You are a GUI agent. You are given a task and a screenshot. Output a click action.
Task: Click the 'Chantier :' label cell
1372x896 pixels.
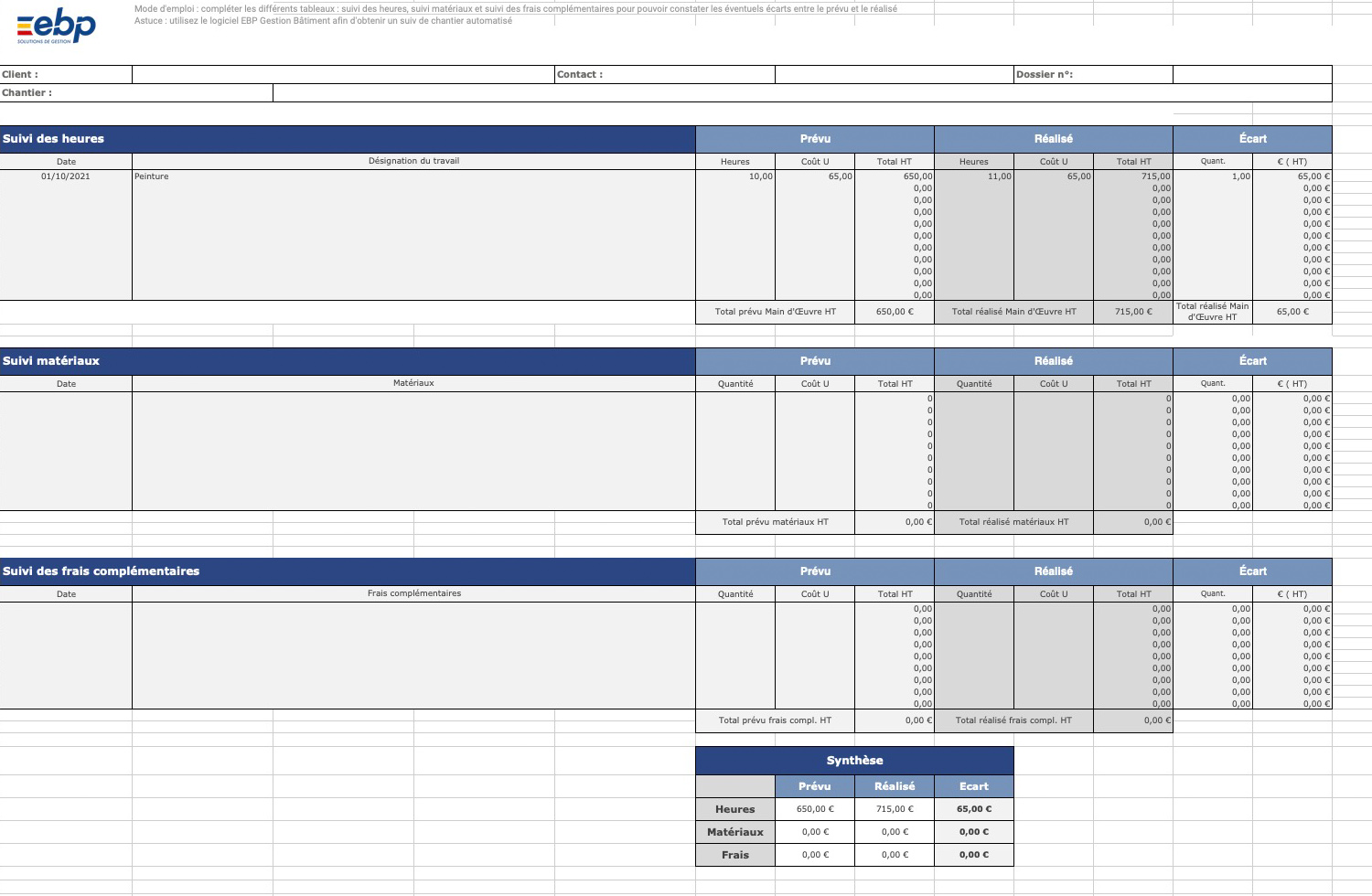[x=136, y=93]
